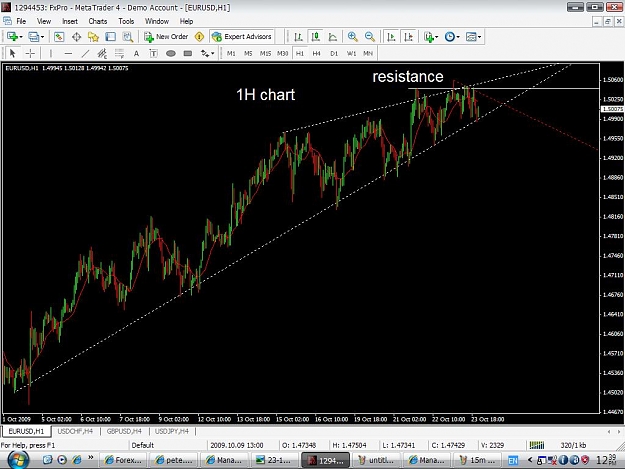Open the Market Watch window icon
Viewport: 625px width, 469px height.
point(59,37)
